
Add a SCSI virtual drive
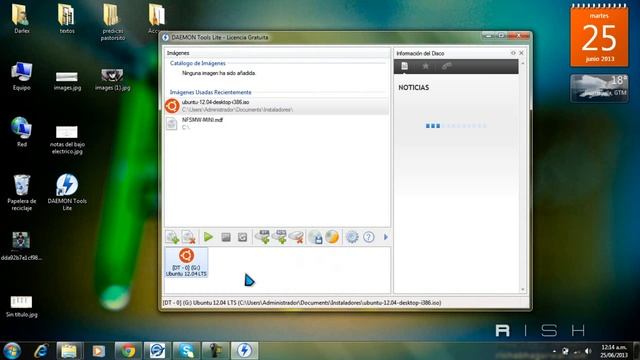[280, 237]
